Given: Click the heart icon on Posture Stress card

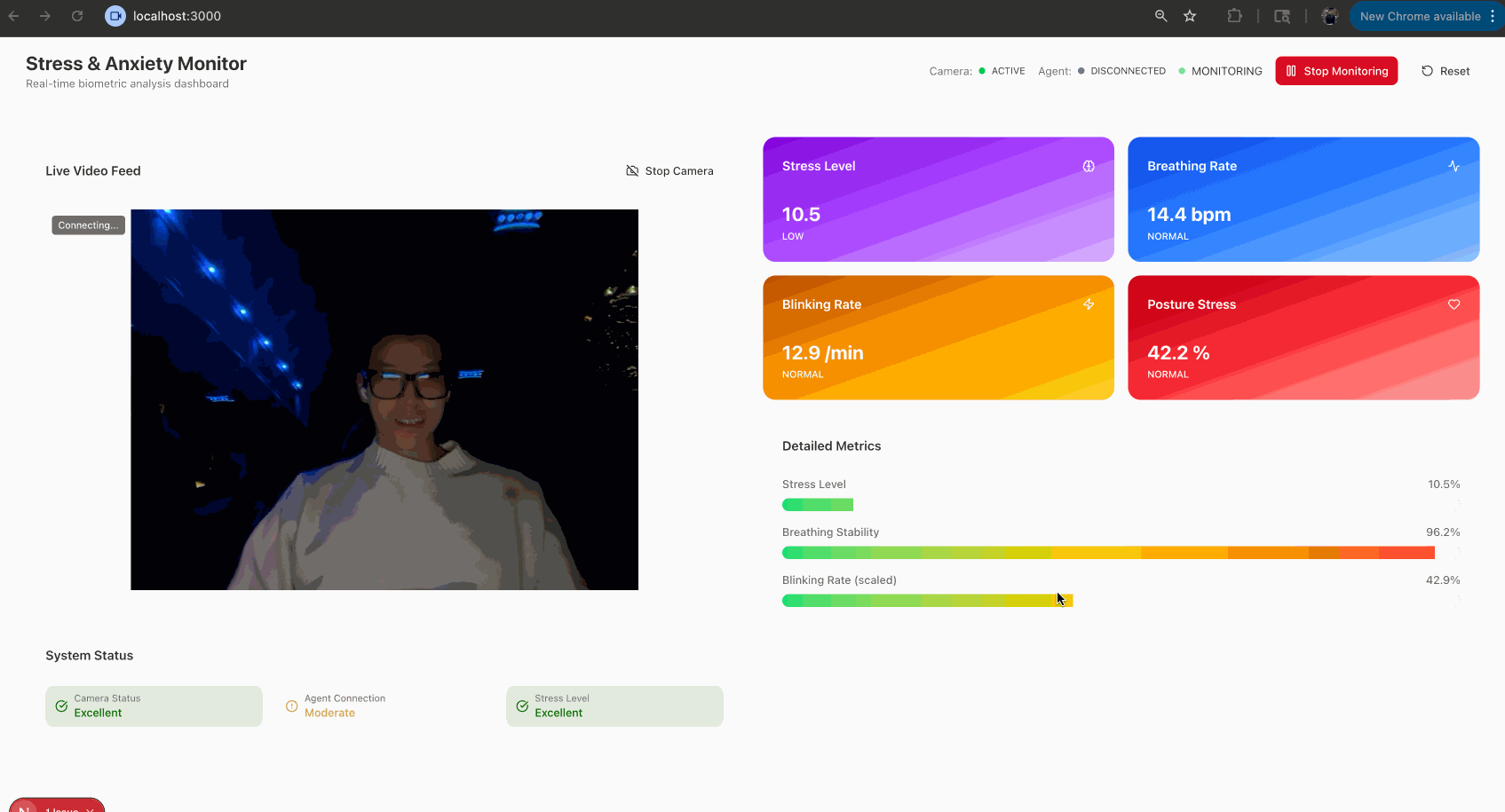Looking at the screenshot, I should click(1454, 304).
